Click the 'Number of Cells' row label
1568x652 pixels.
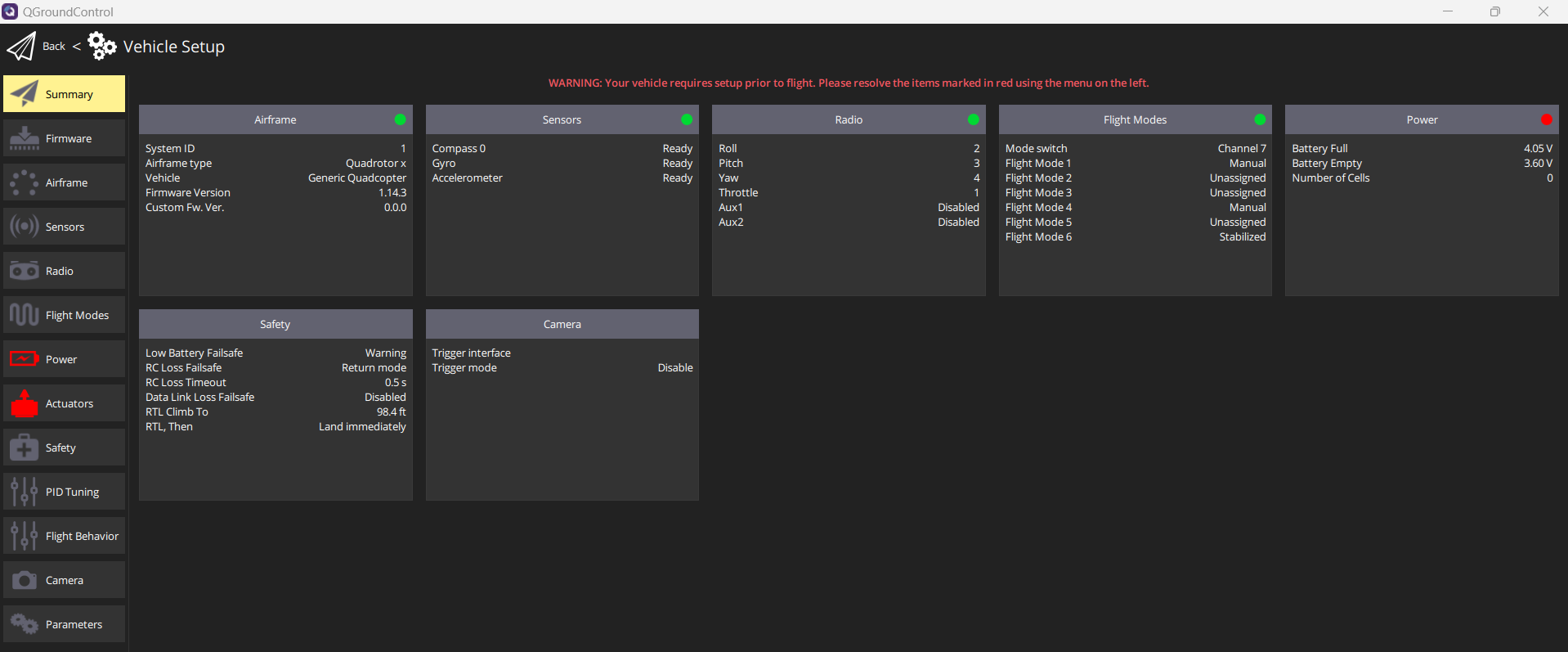point(1331,178)
